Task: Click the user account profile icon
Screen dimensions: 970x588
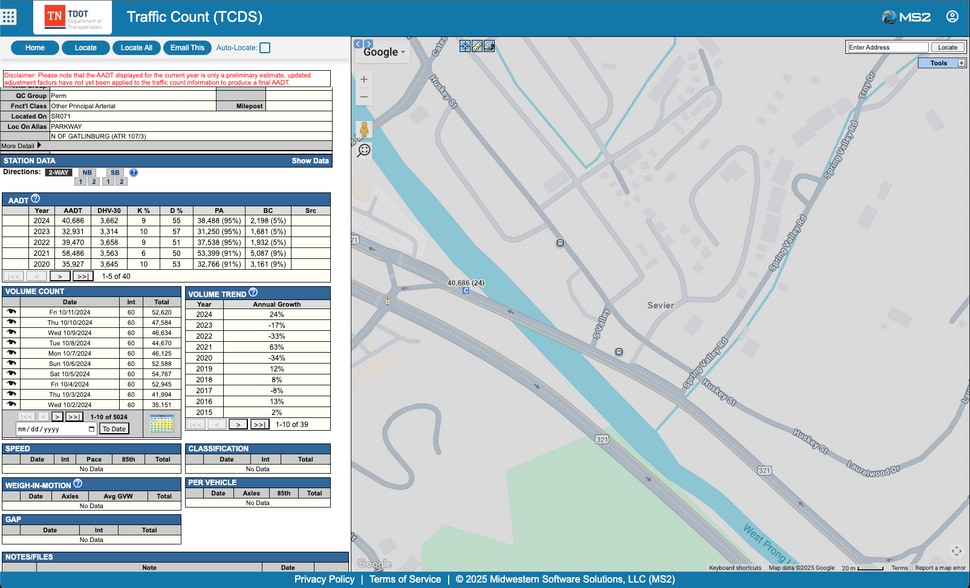Action: coord(951,17)
